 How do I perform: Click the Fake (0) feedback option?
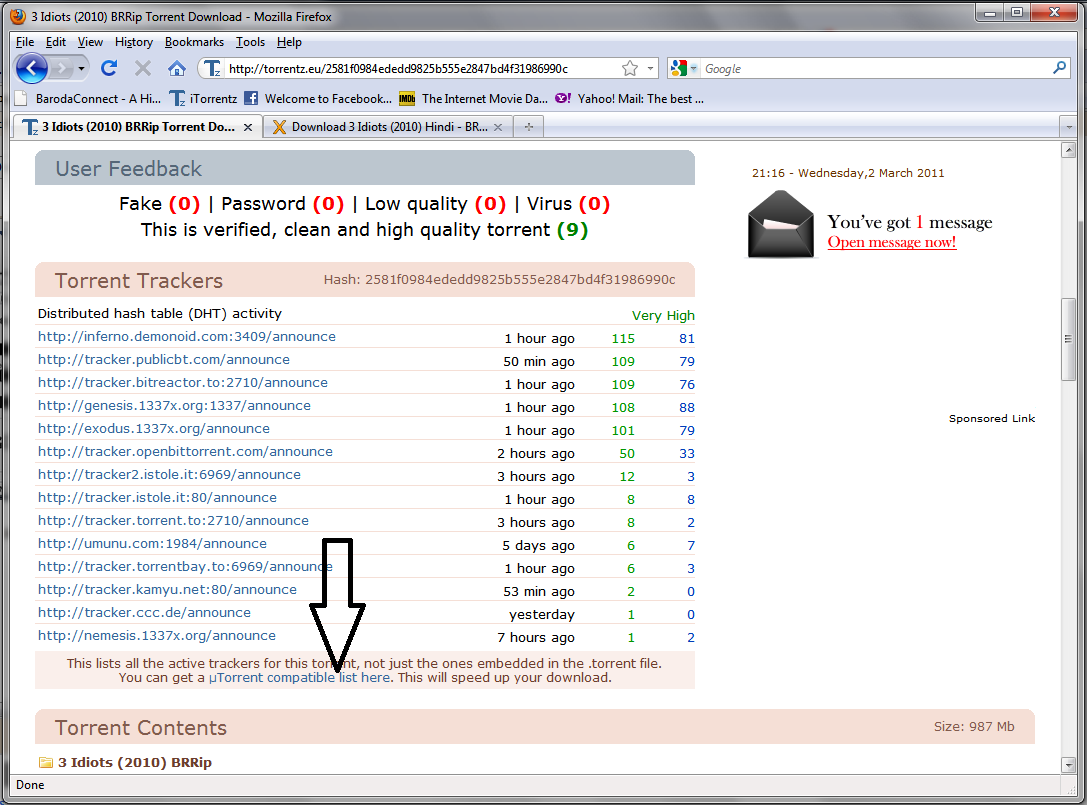click(x=159, y=204)
